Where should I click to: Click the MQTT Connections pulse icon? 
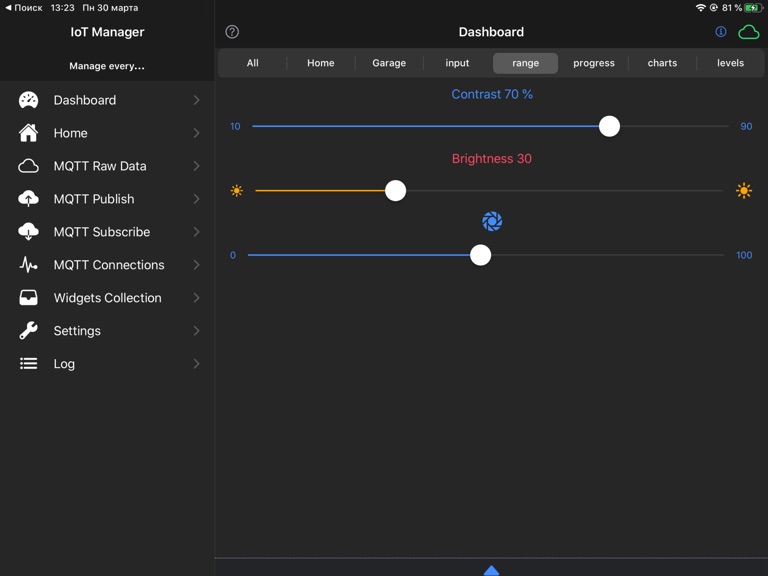tap(28, 265)
